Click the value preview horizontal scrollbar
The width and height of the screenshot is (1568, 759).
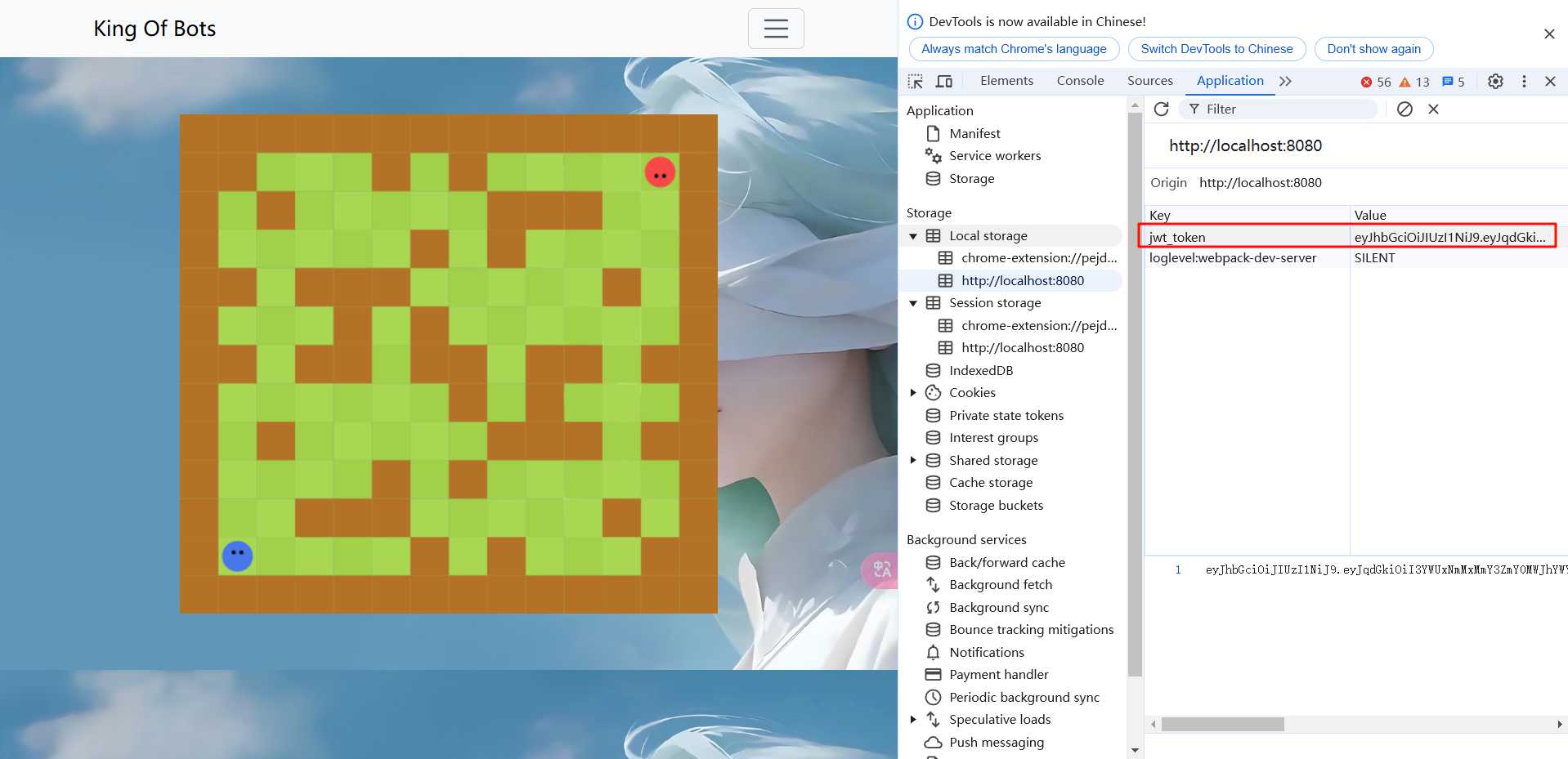coord(1222,725)
